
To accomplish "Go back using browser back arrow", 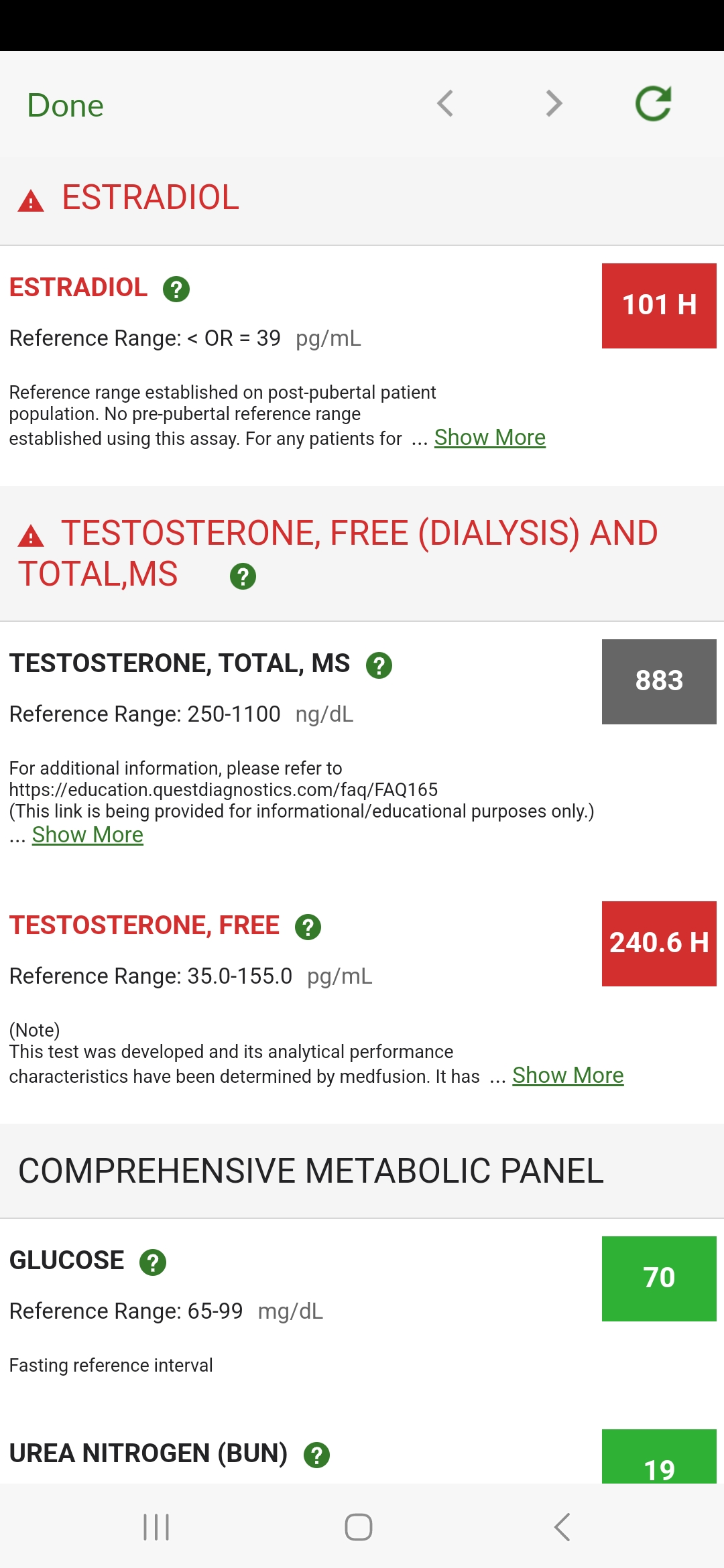I will point(445,104).
